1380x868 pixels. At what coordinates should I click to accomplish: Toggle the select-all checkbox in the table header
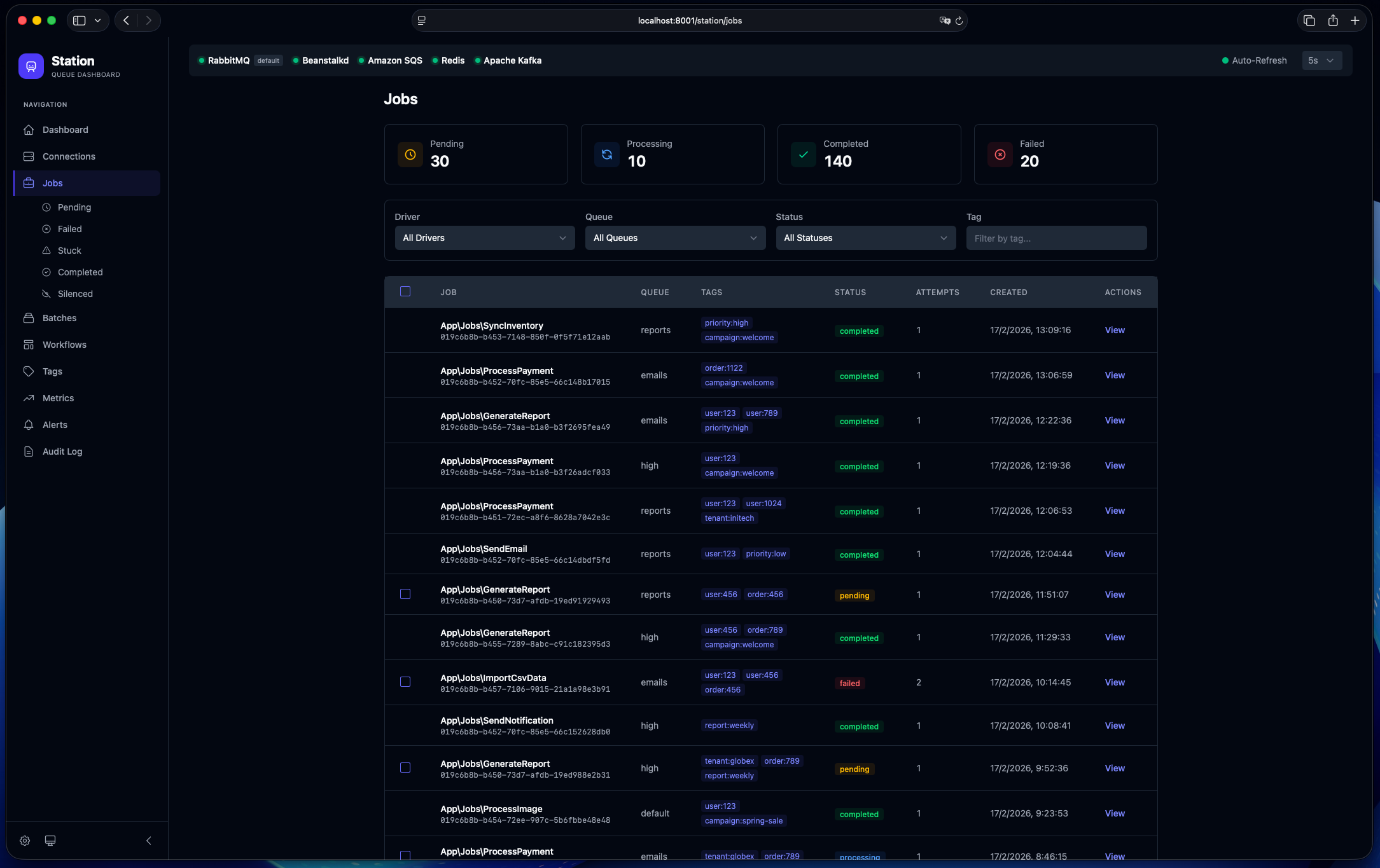point(405,291)
